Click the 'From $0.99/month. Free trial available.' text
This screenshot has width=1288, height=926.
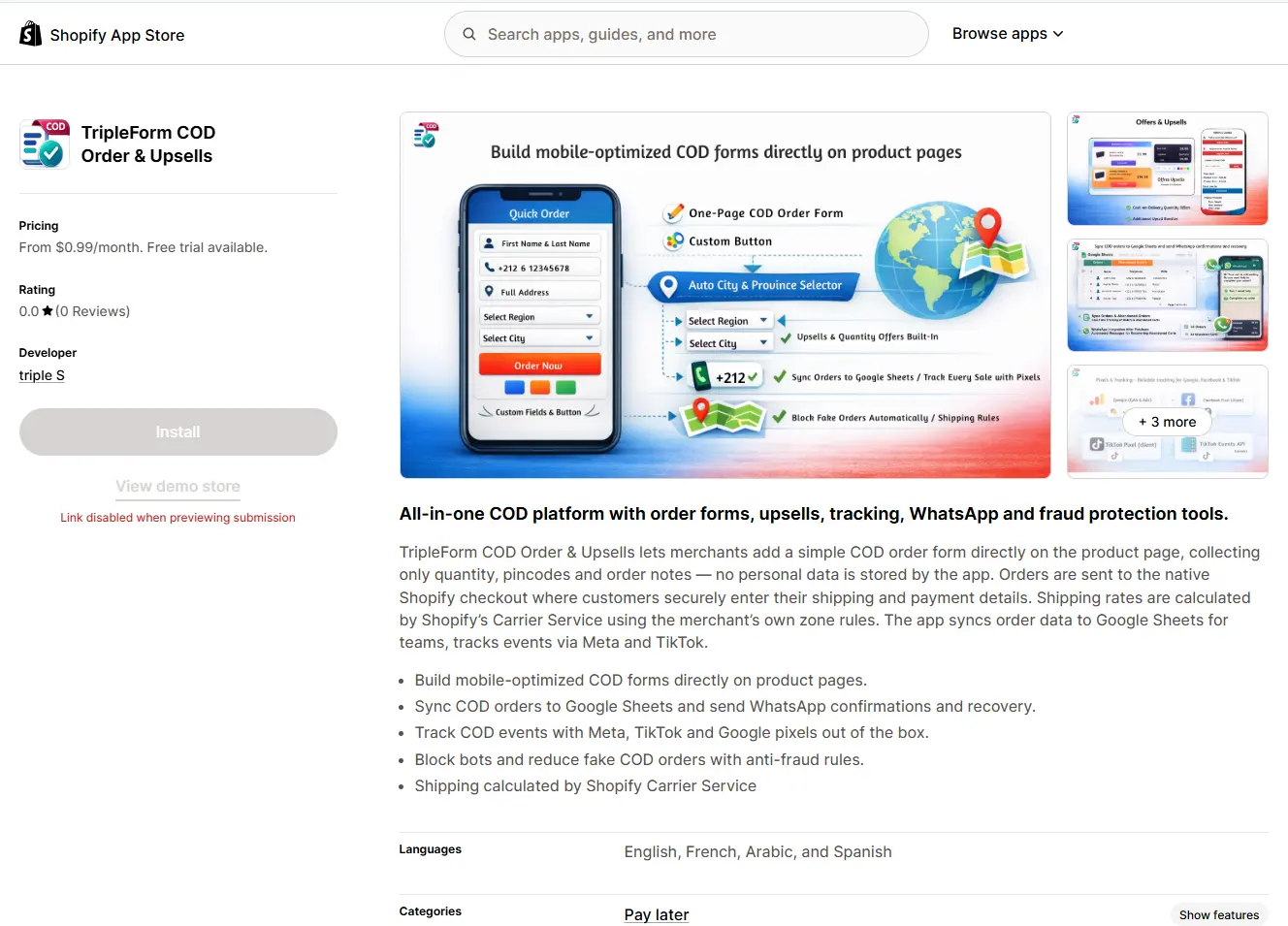(x=144, y=247)
